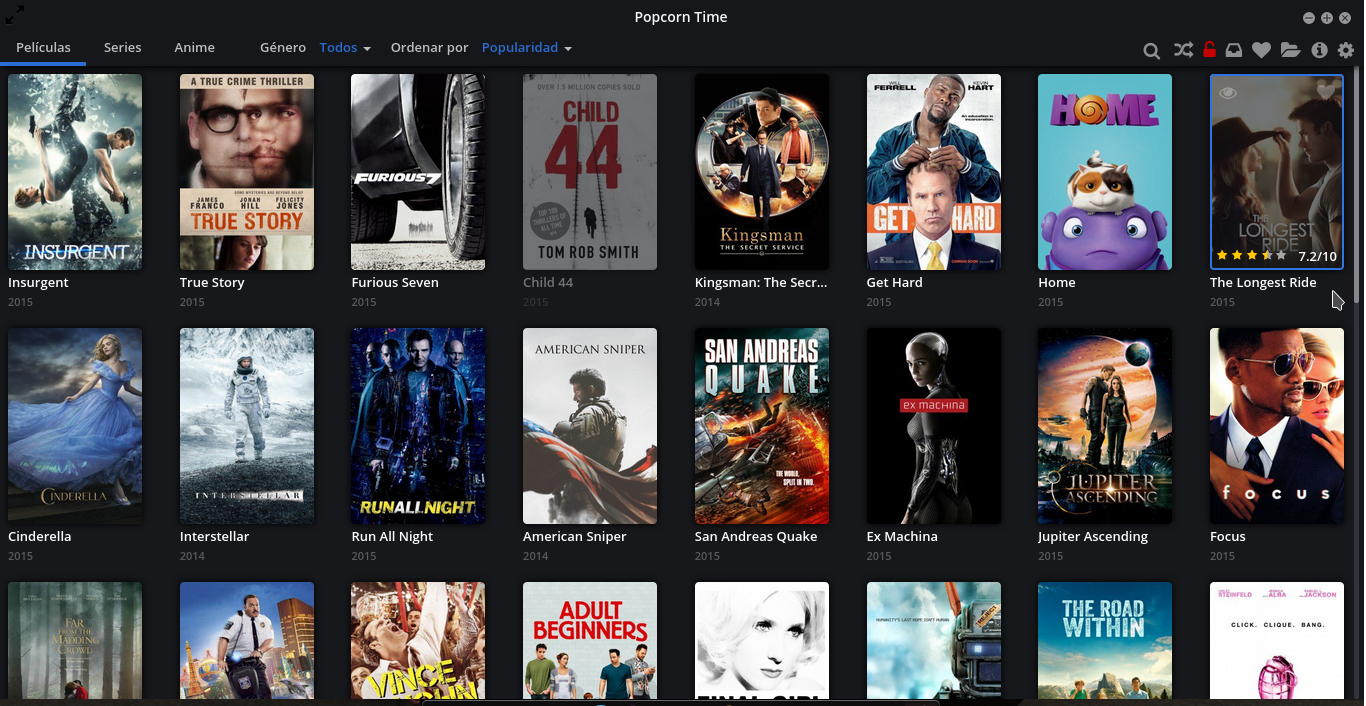Open the Popularidad sort dropdown

(527, 47)
